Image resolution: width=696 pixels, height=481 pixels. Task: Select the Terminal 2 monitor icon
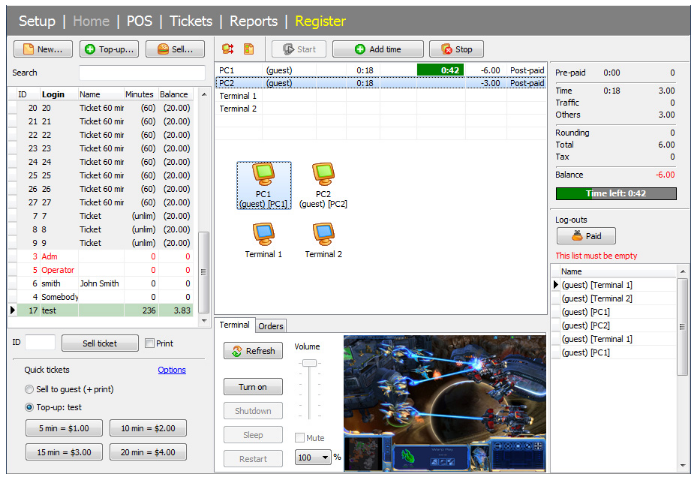click(x=323, y=234)
